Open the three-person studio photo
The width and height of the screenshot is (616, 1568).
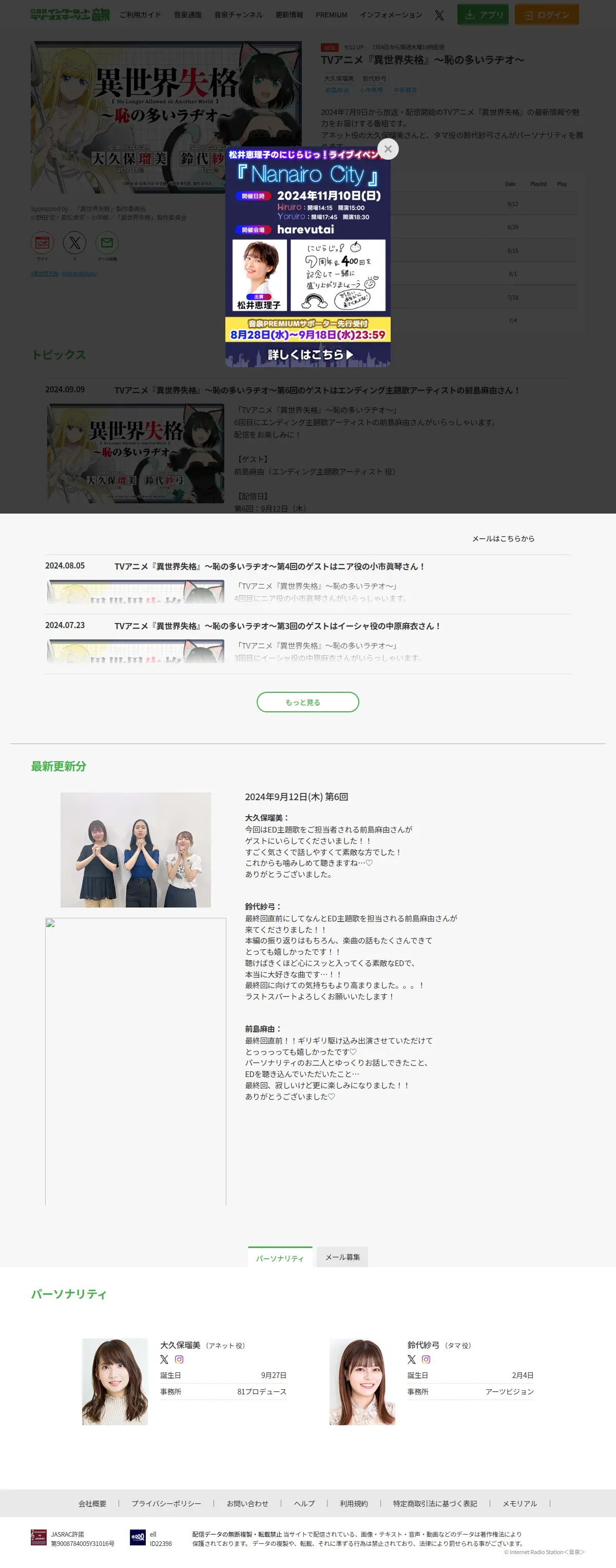136,849
